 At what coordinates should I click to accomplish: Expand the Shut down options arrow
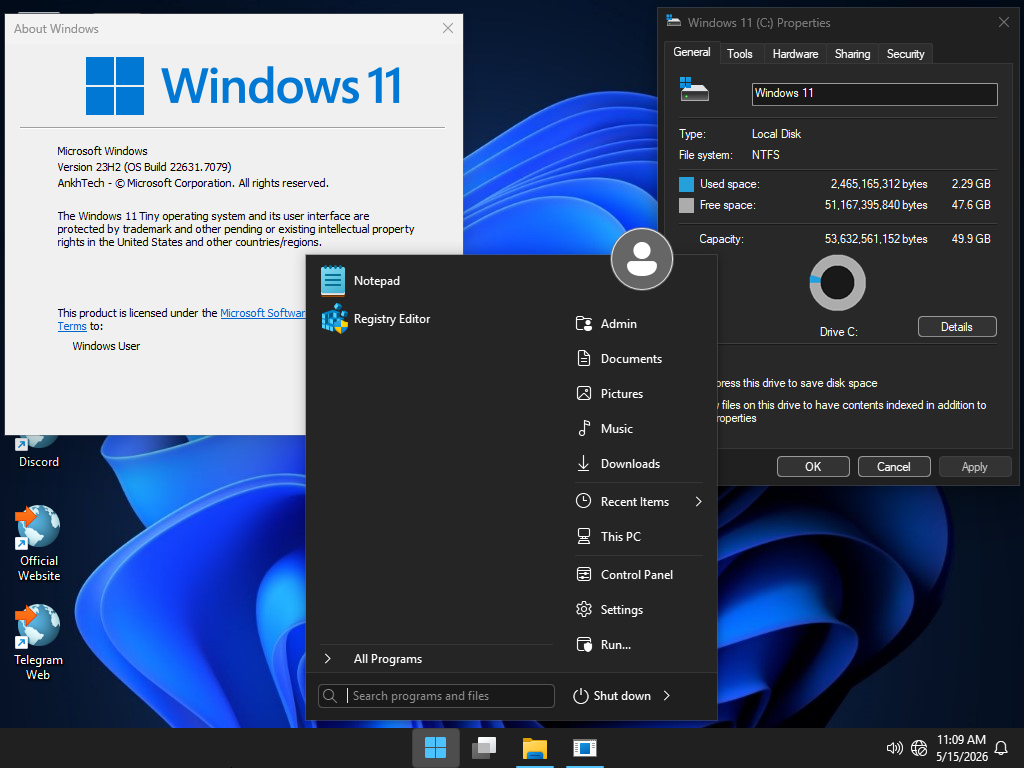click(x=667, y=696)
